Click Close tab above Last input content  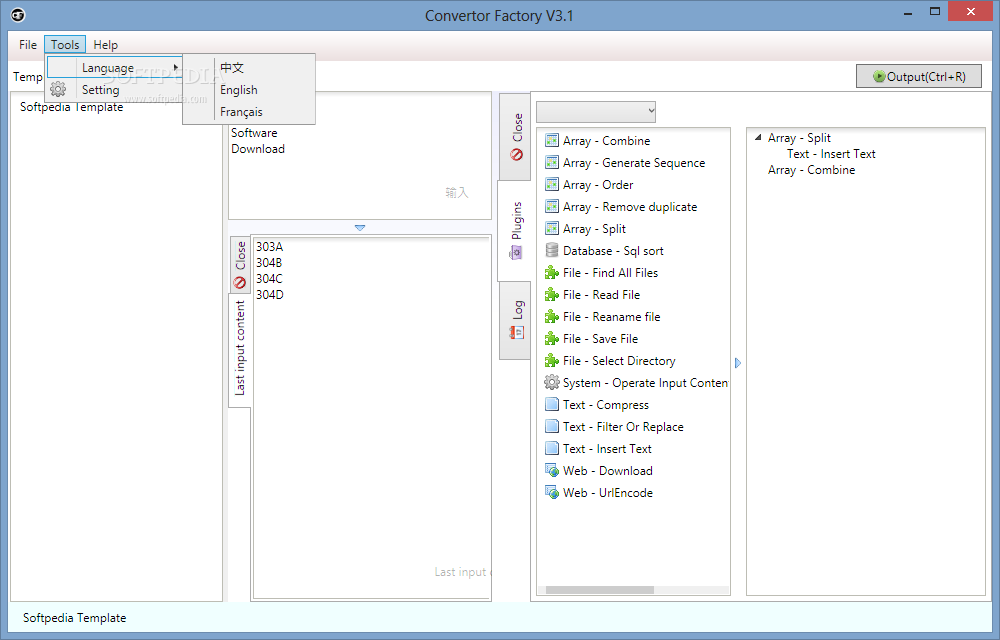pos(240,265)
